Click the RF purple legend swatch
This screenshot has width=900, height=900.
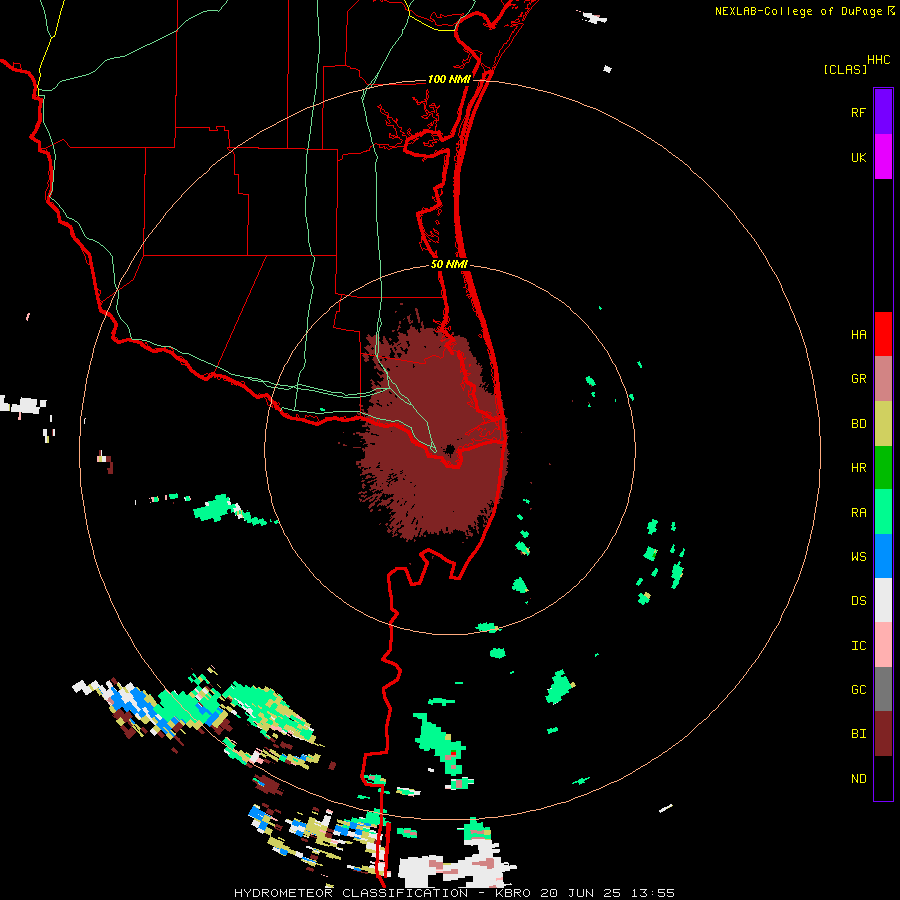(x=883, y=112)
